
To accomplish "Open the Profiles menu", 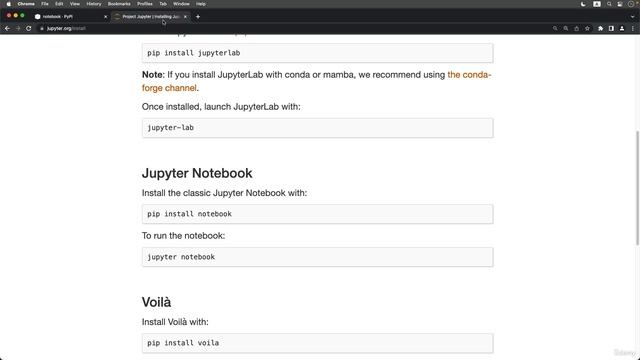I will pyautogui.click(x=145, y=4).
